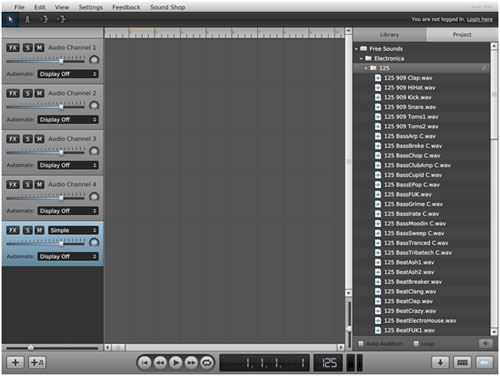Toggle the loop playback button
The image size is (500, 376).
tap(207, 363)
